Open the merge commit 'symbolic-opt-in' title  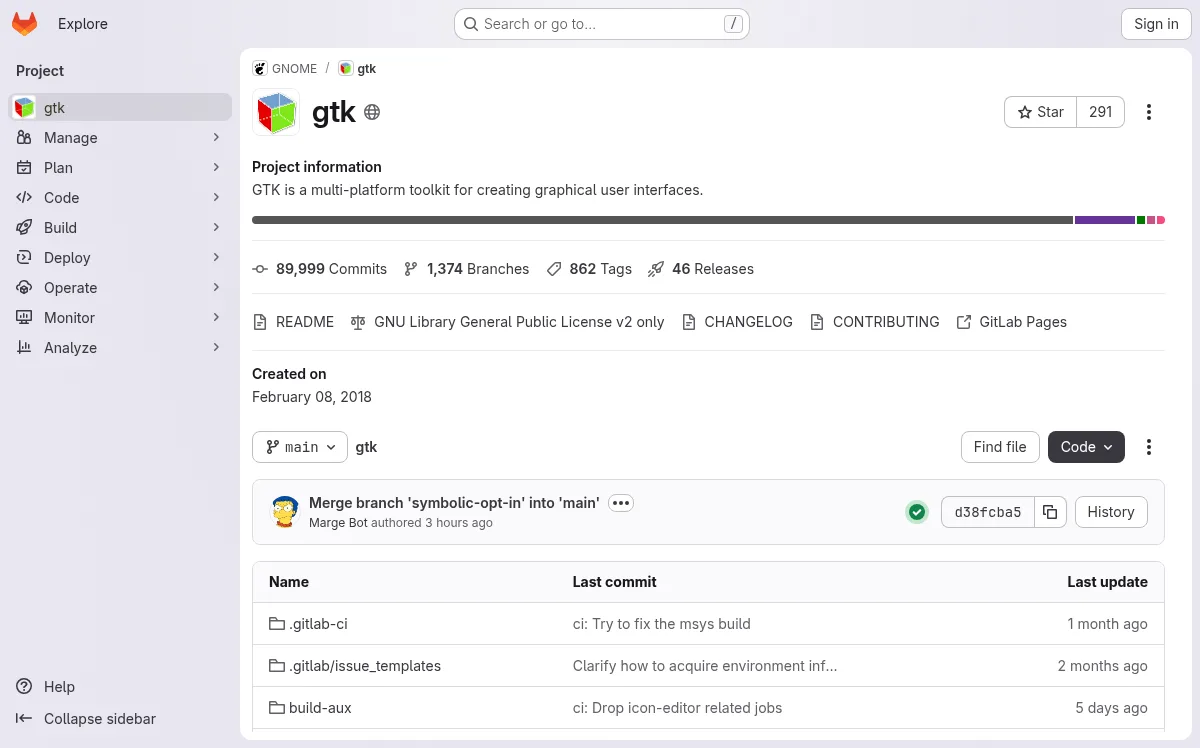(x=454, y=503)
